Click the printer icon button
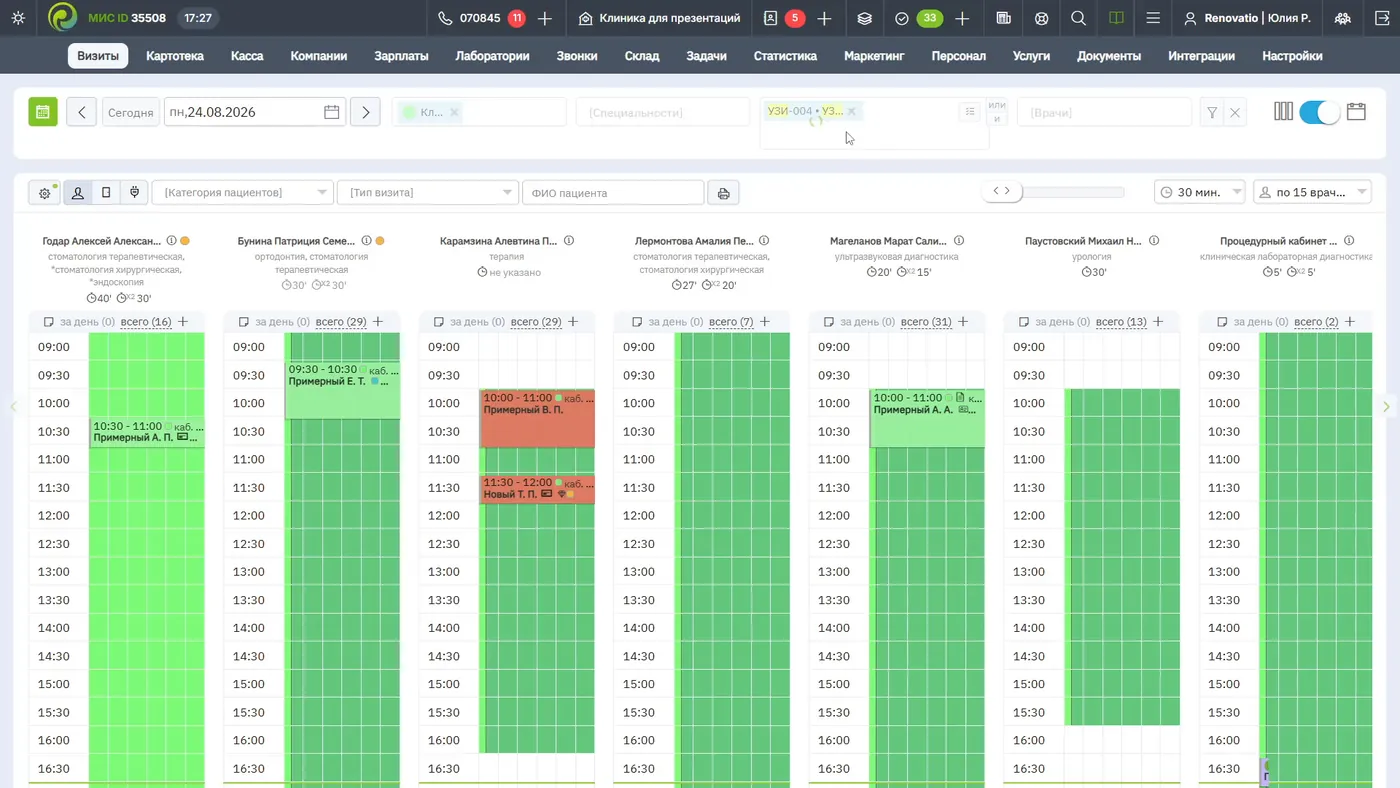The height and width of the screenshot is (788, 1400). 723,193
